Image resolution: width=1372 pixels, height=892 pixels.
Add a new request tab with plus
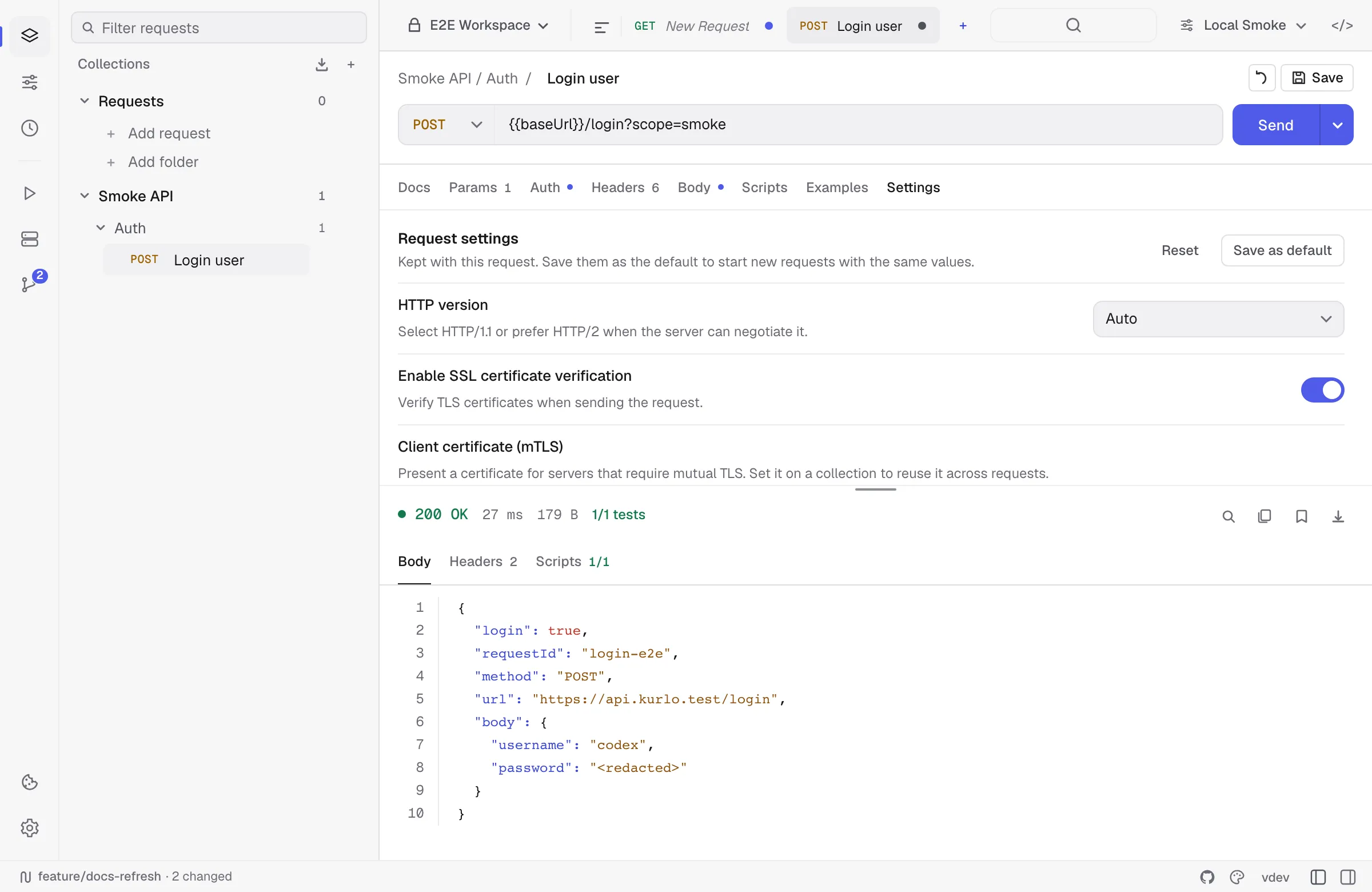[963, 26]
